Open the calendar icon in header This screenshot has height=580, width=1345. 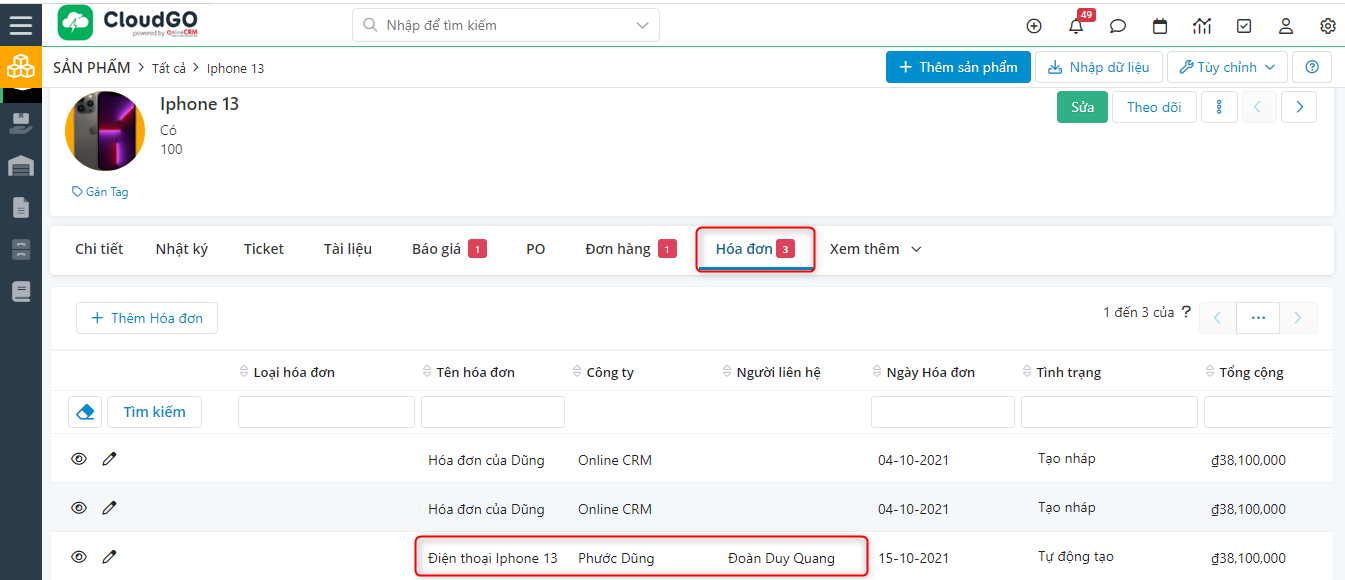click(1160, 26)
